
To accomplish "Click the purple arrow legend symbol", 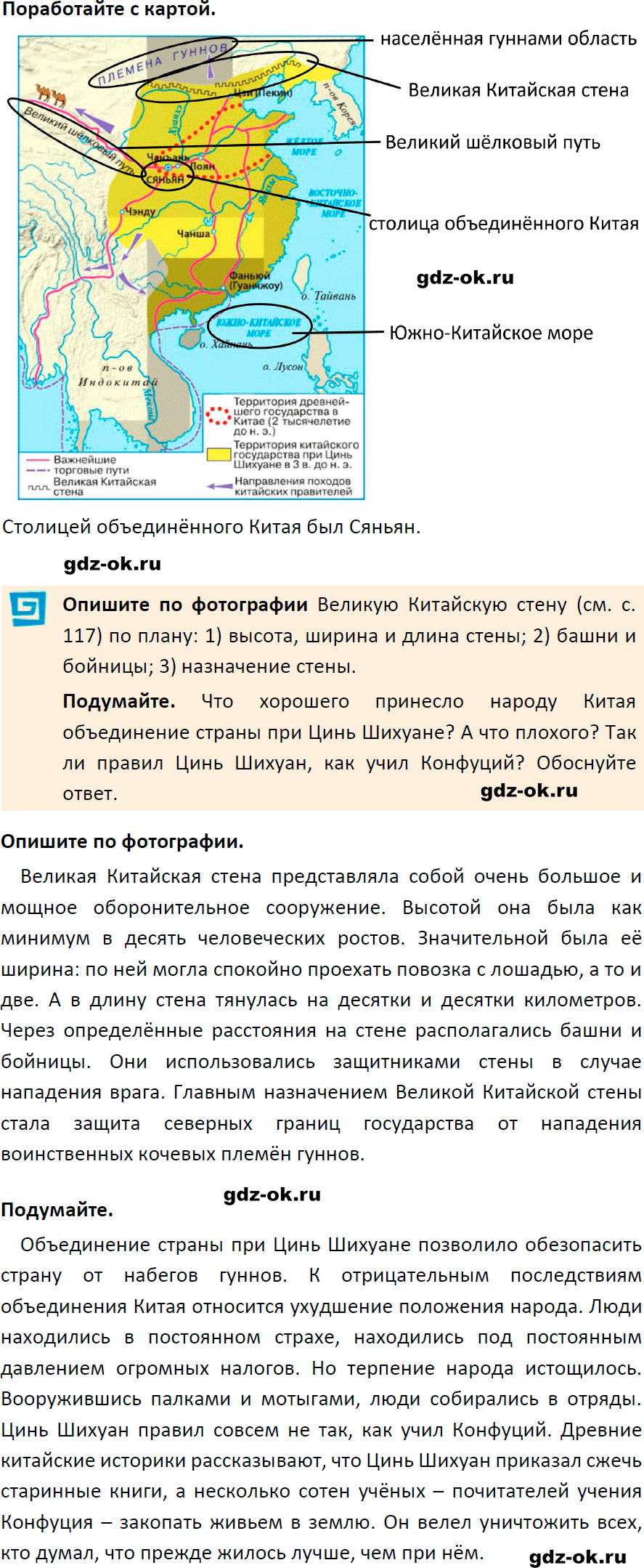I will (219, 486).
